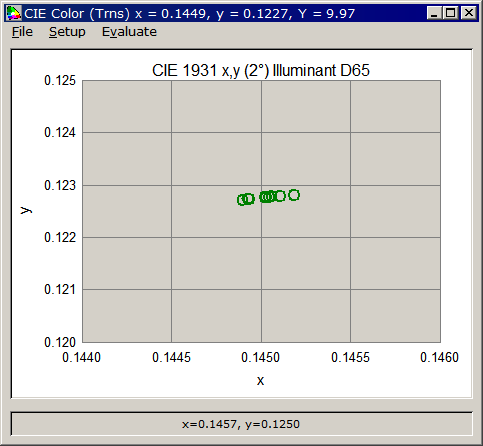Open the Evaluate menu
The height and width of the screenshot is (446, 483).
[x=129, y=32]
